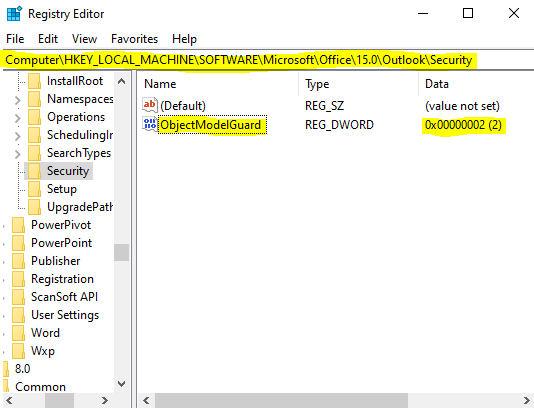Select the Operations folder icon
The height and width of the screenshot is (408, 534).
34,117
